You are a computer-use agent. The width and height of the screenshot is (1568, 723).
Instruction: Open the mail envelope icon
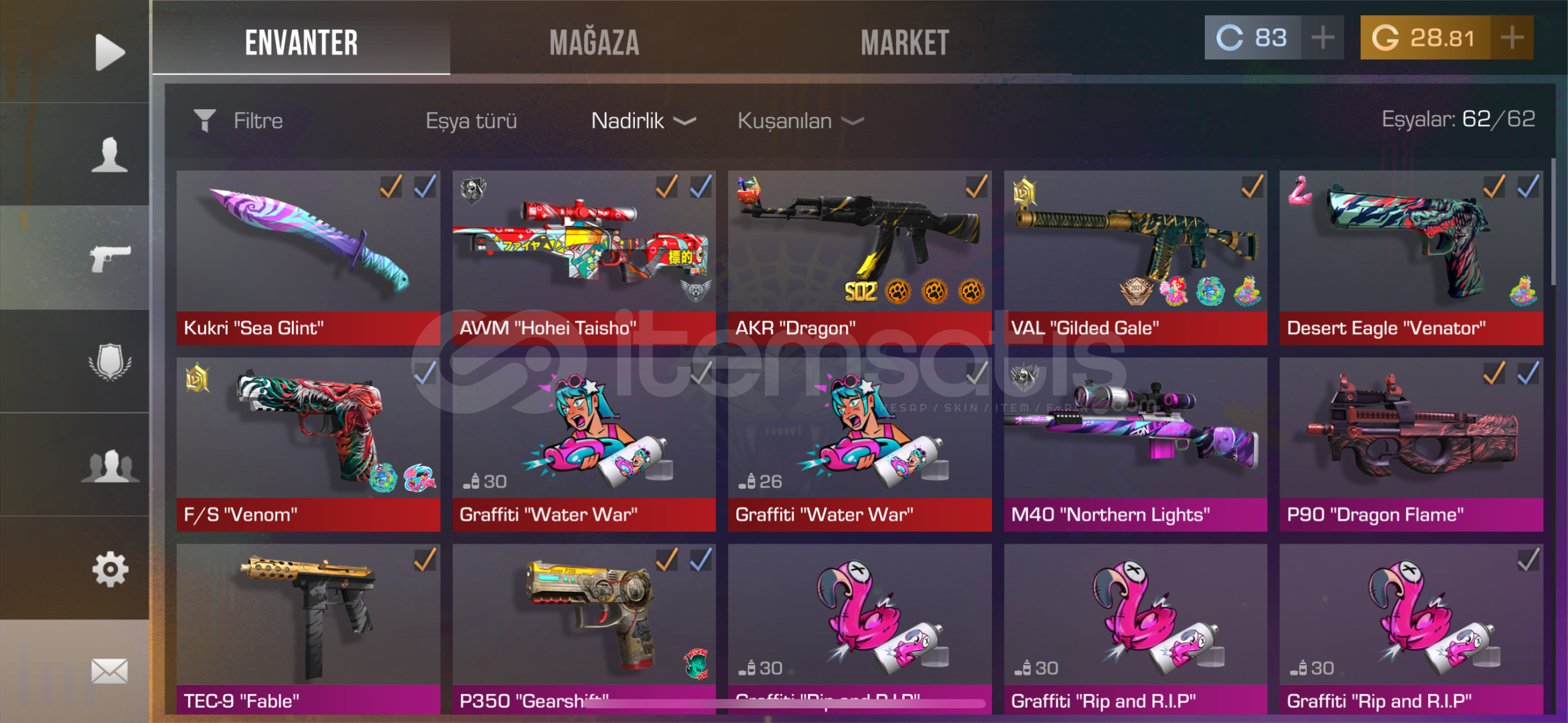[x=110, y=671]
